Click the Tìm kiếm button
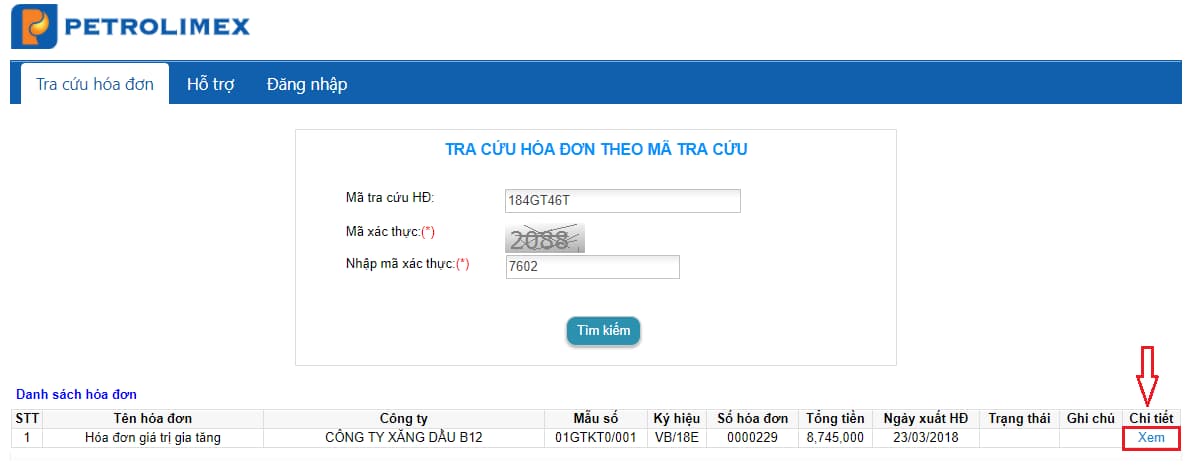 coord(603,331)
